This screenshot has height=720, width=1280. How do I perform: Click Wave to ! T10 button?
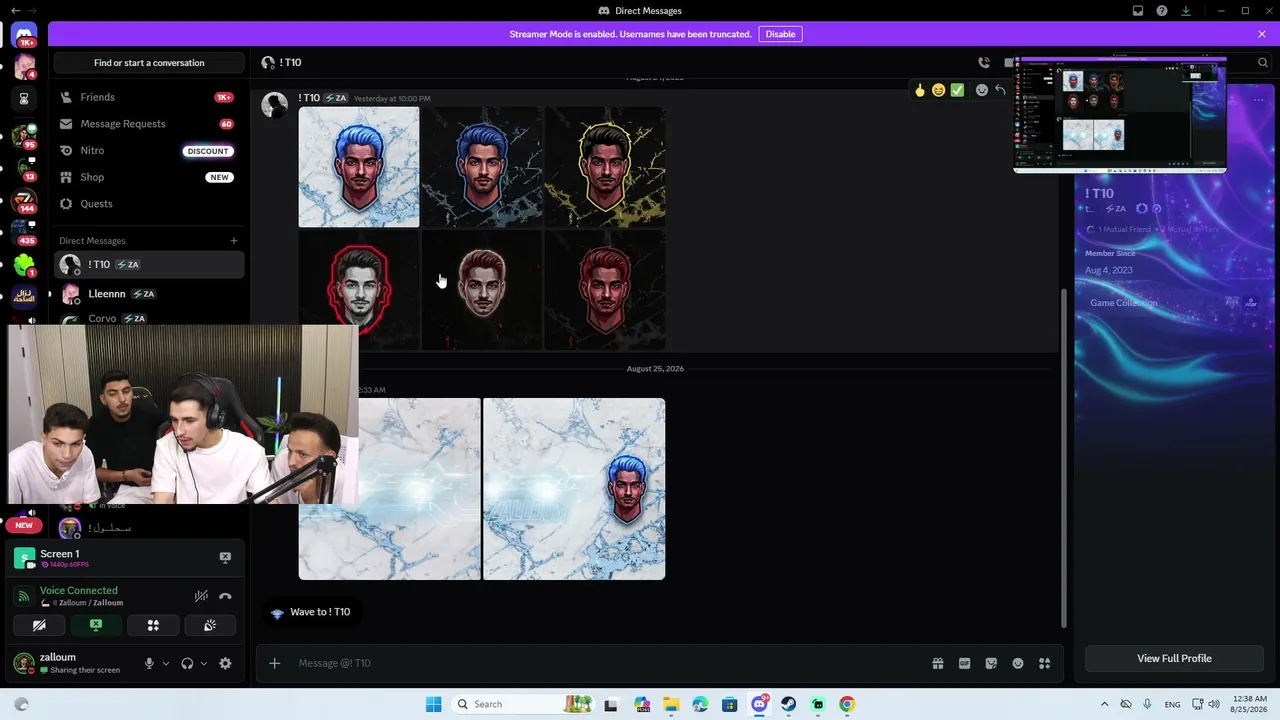point(310,612)
